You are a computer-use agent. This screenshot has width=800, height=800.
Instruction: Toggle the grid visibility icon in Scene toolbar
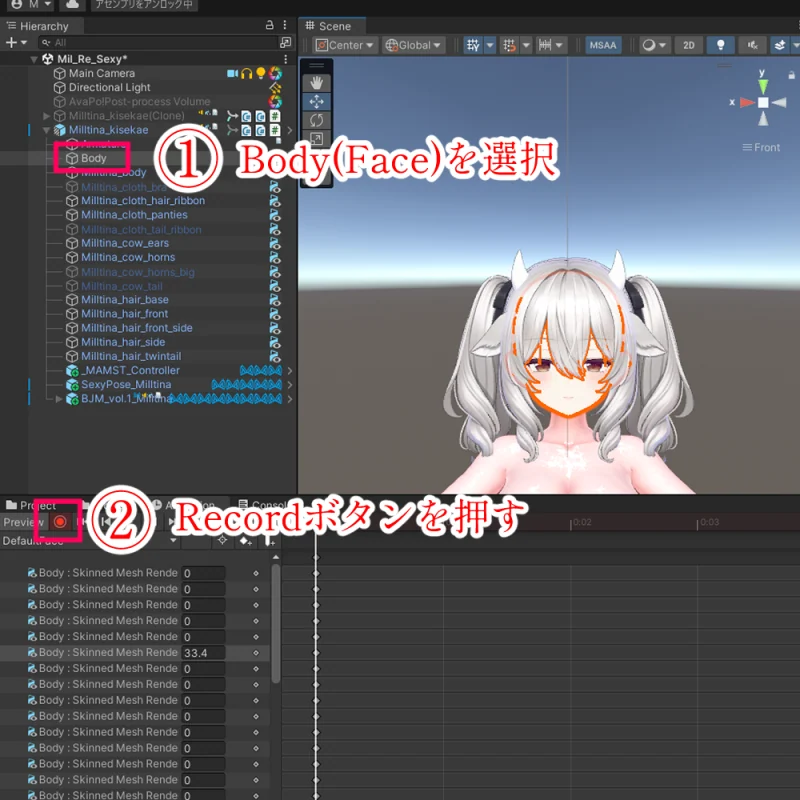pos(473,45)
